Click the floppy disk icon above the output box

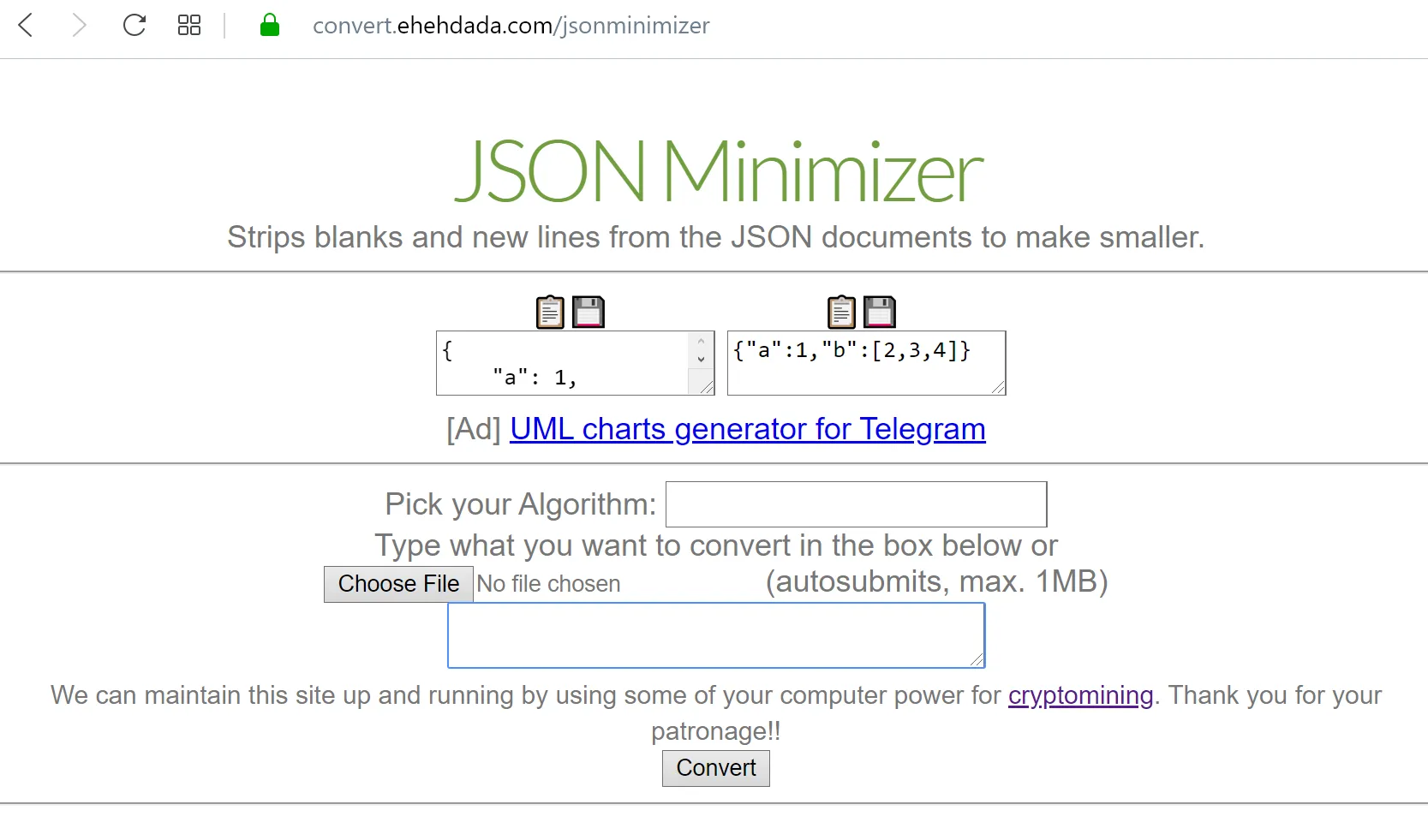tap(879, 313)
